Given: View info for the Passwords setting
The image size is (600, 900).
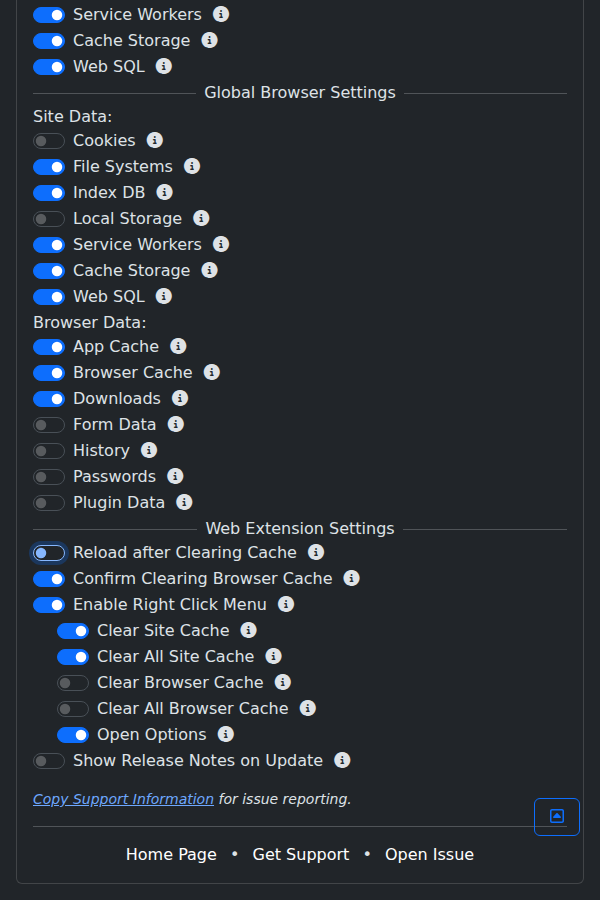Looking at the screenshot, I should click(x=175, y=476).
